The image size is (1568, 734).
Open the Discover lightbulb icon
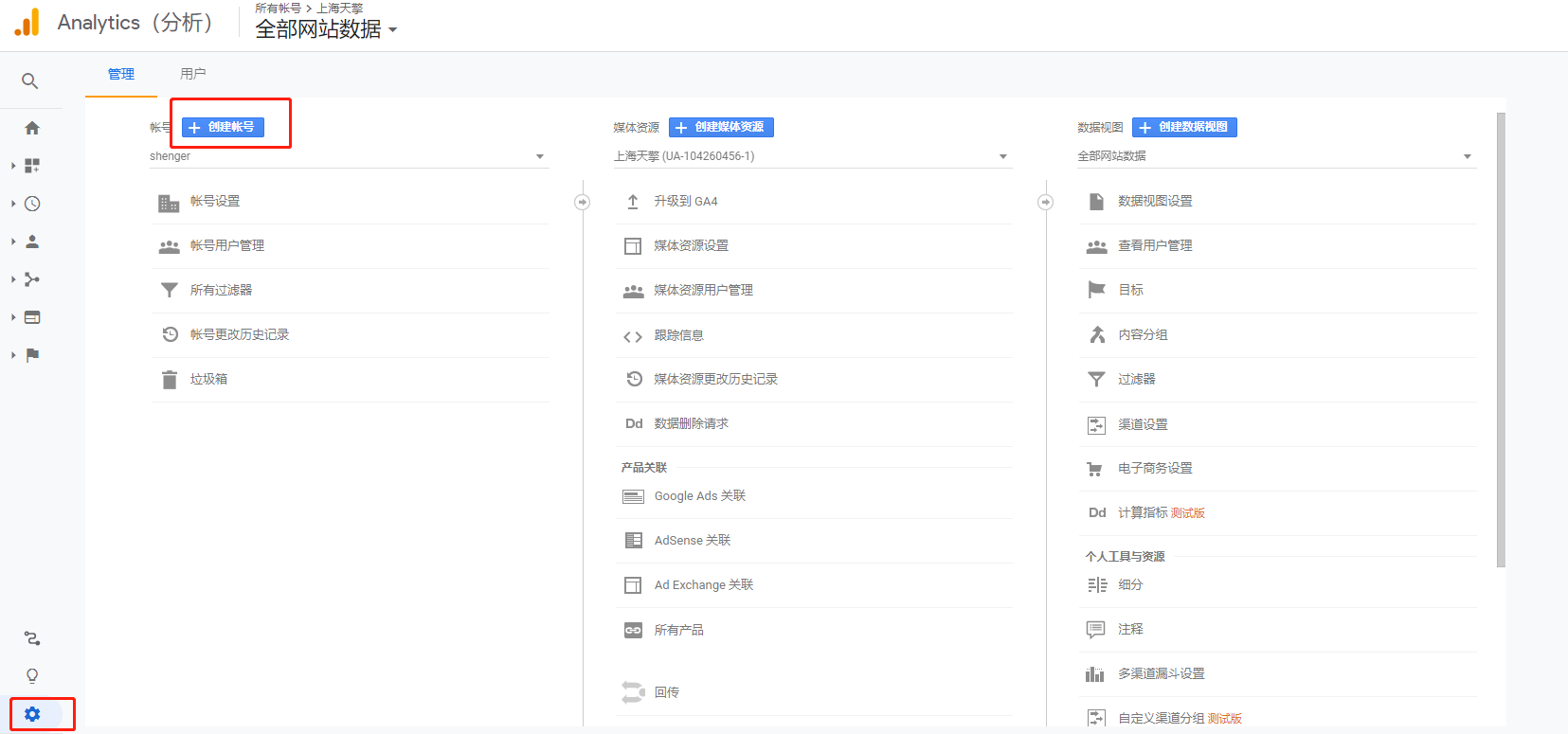[x=32, y=676]
